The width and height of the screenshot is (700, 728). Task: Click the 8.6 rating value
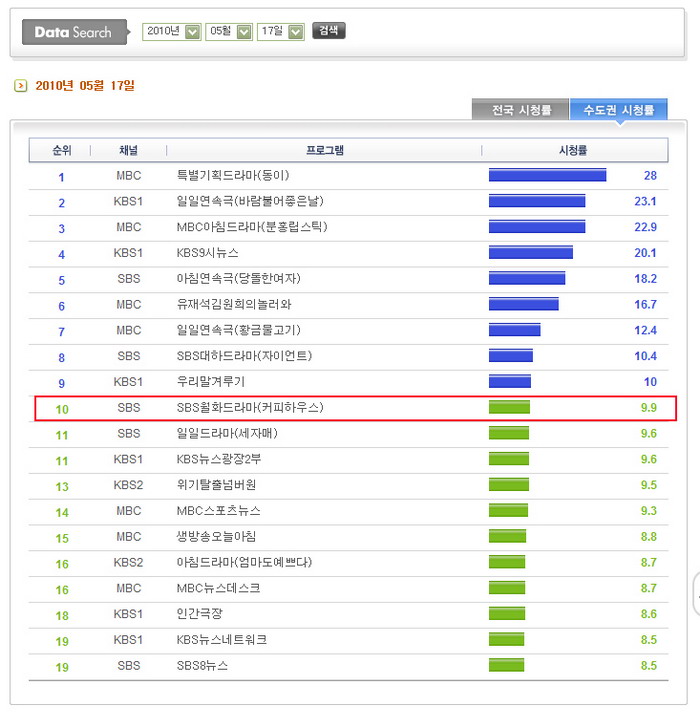648,614
